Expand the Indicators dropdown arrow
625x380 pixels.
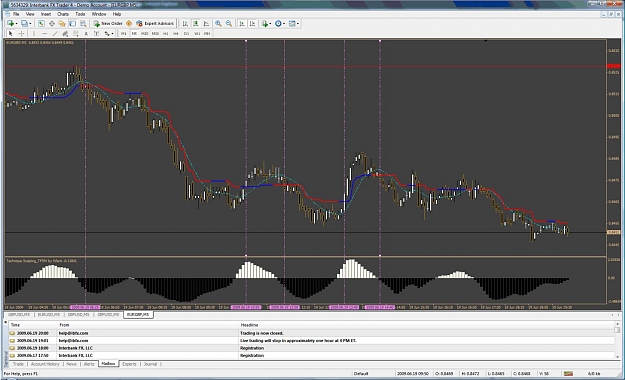[270, 24]
